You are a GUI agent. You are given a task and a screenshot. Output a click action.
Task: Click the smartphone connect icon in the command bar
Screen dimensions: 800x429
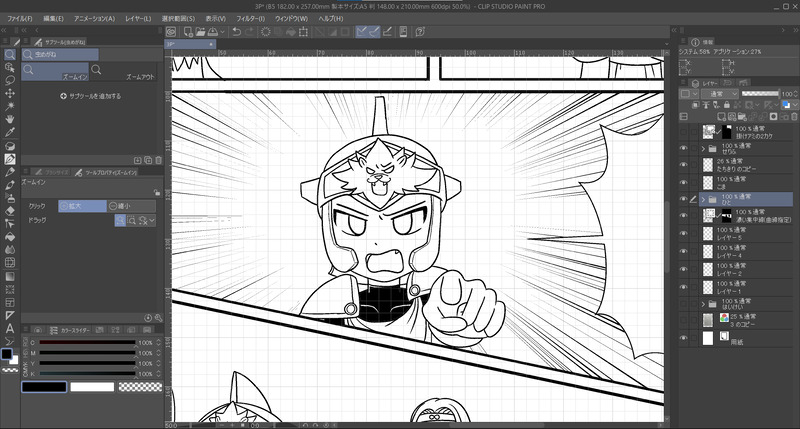pyautogui.click(x=403, y=32)
